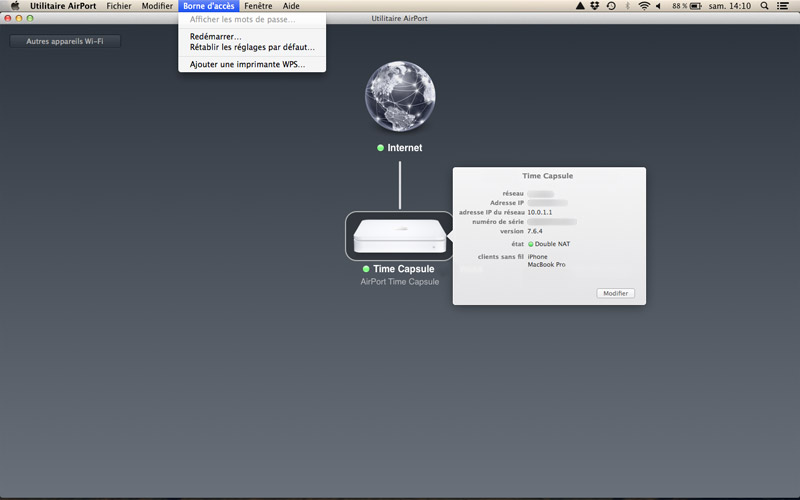Viewport: 800px width, 500px height.
Task: Select the MacBook Pro wireless client
Action: tap(546, 264)
